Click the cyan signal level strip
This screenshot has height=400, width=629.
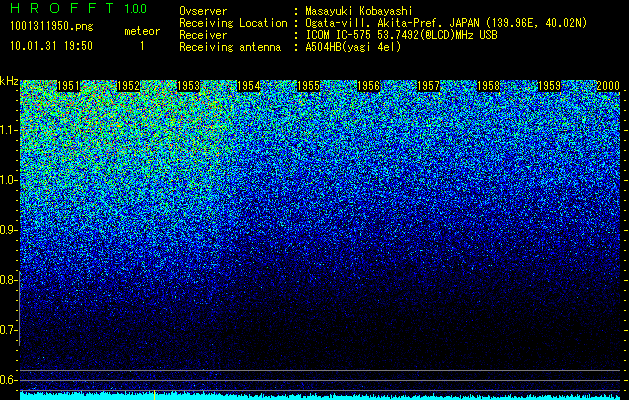pyautogui.click(x=320, y=396)
